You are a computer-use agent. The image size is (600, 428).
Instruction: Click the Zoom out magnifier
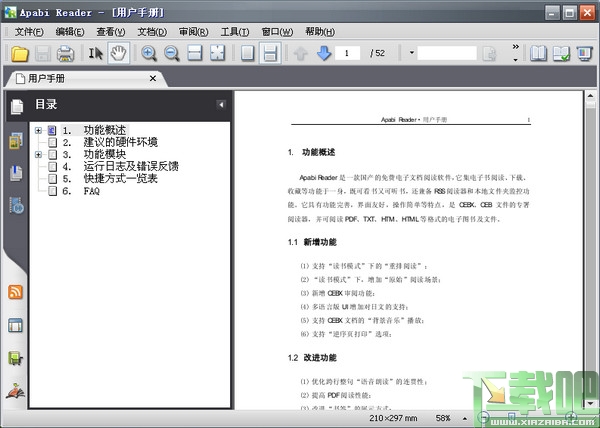tap(171, 54)
